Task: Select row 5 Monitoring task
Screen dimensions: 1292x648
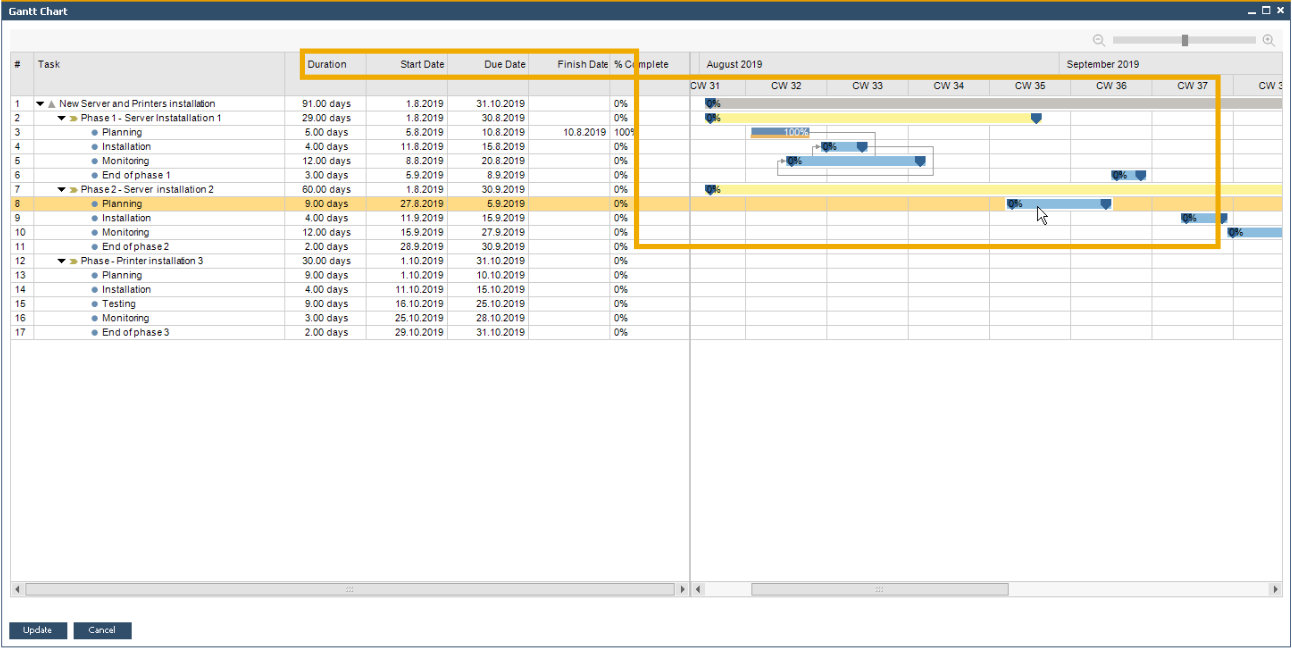Action: tap(350, 161)
